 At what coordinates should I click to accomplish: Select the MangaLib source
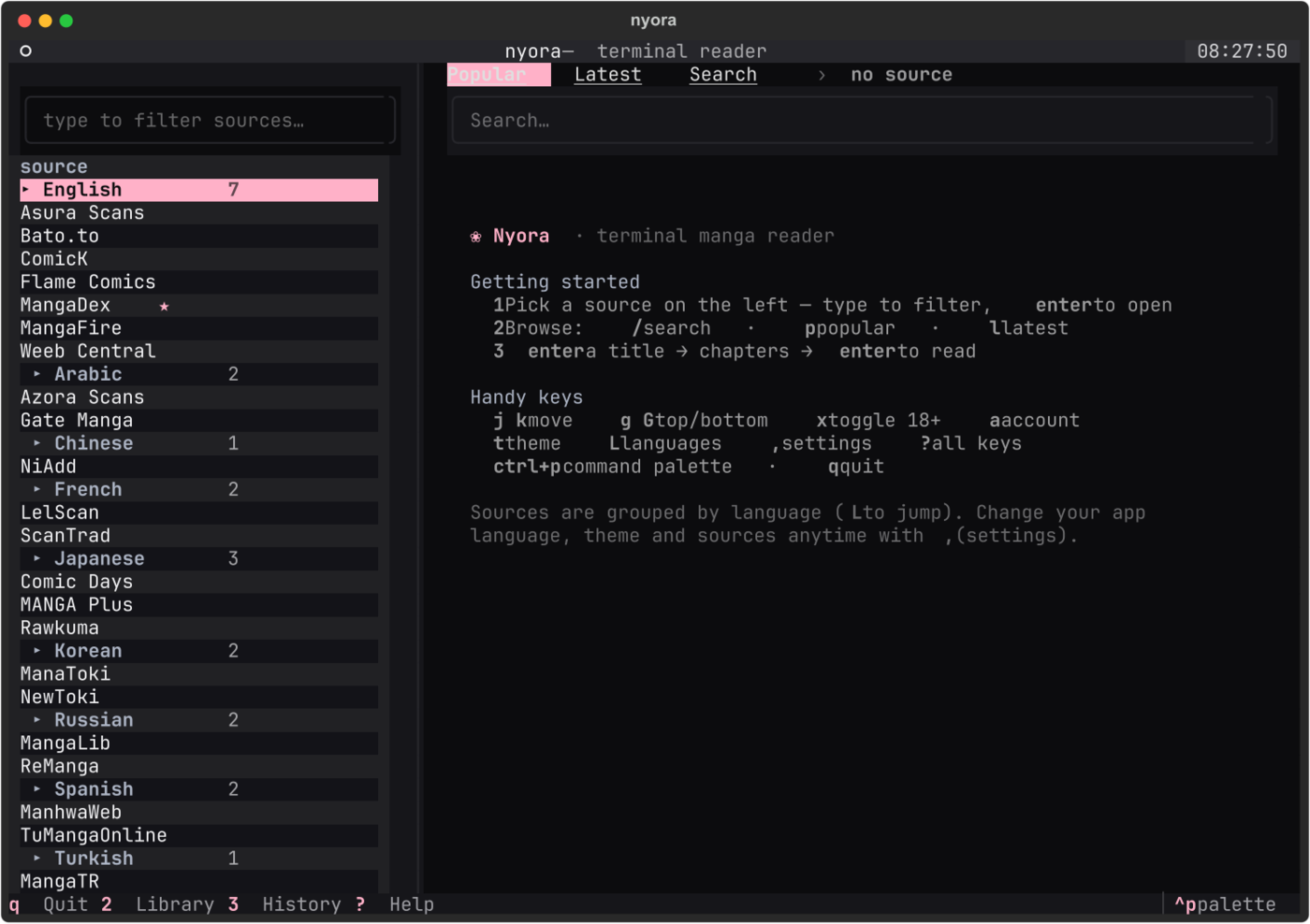(x=199, y=744)
